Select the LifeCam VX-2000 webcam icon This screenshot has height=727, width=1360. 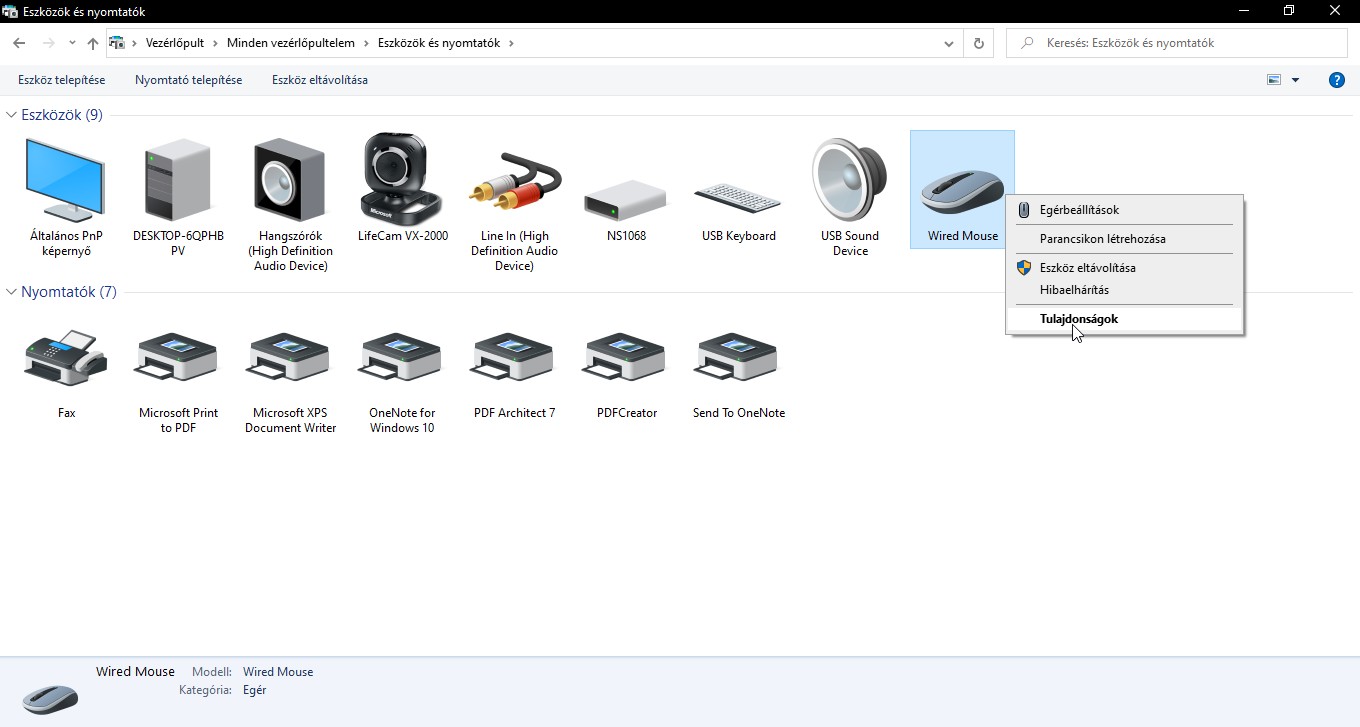click(x=402, y=180)
